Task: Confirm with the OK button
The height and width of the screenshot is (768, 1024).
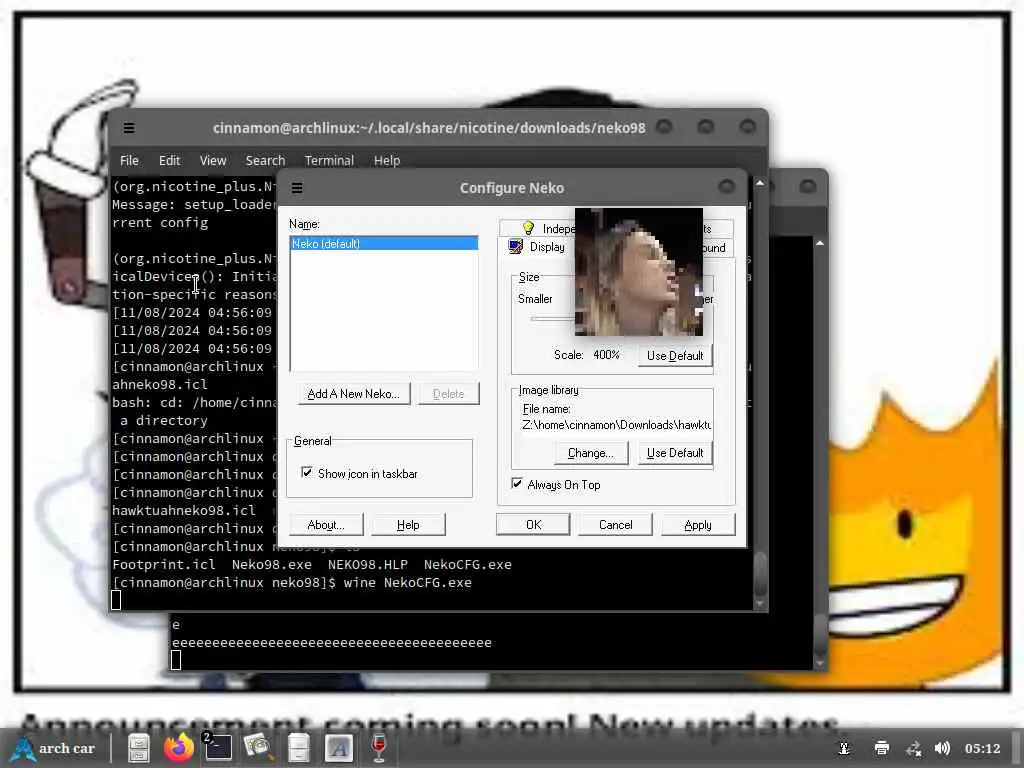Action: pos(533,525)
